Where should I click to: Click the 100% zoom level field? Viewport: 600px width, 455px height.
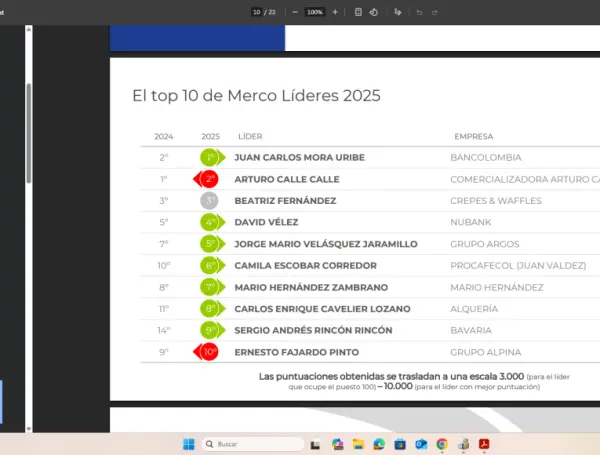tap(315, 12)
